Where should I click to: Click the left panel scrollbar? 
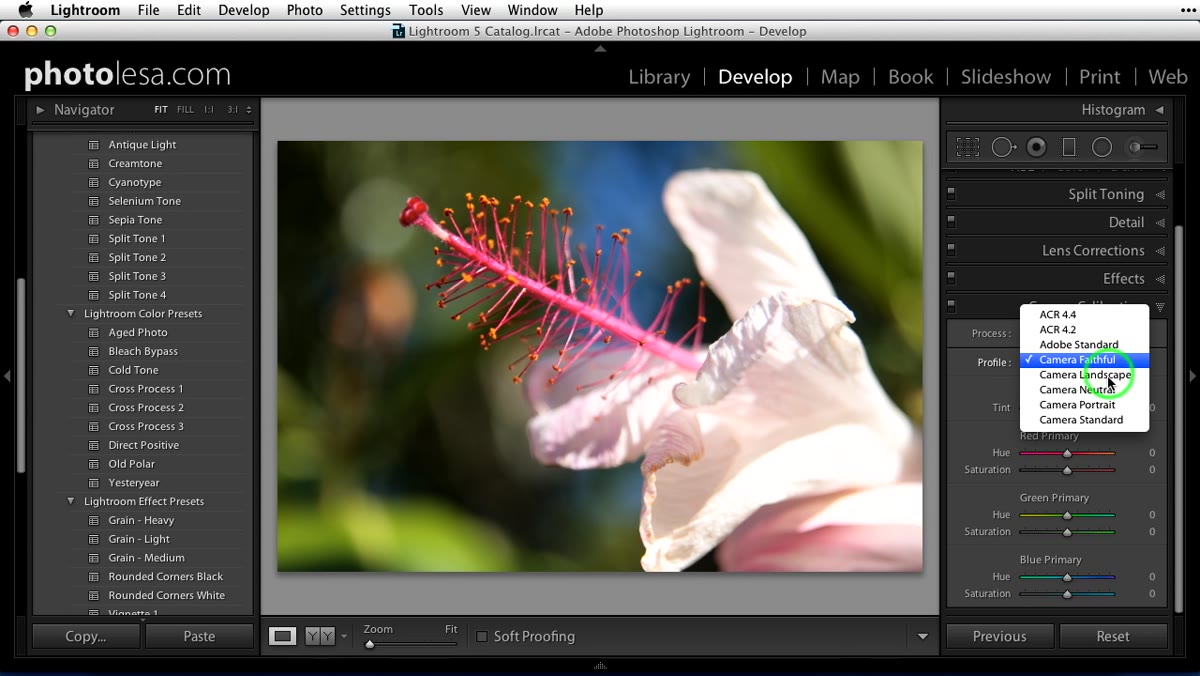[22, 374]
